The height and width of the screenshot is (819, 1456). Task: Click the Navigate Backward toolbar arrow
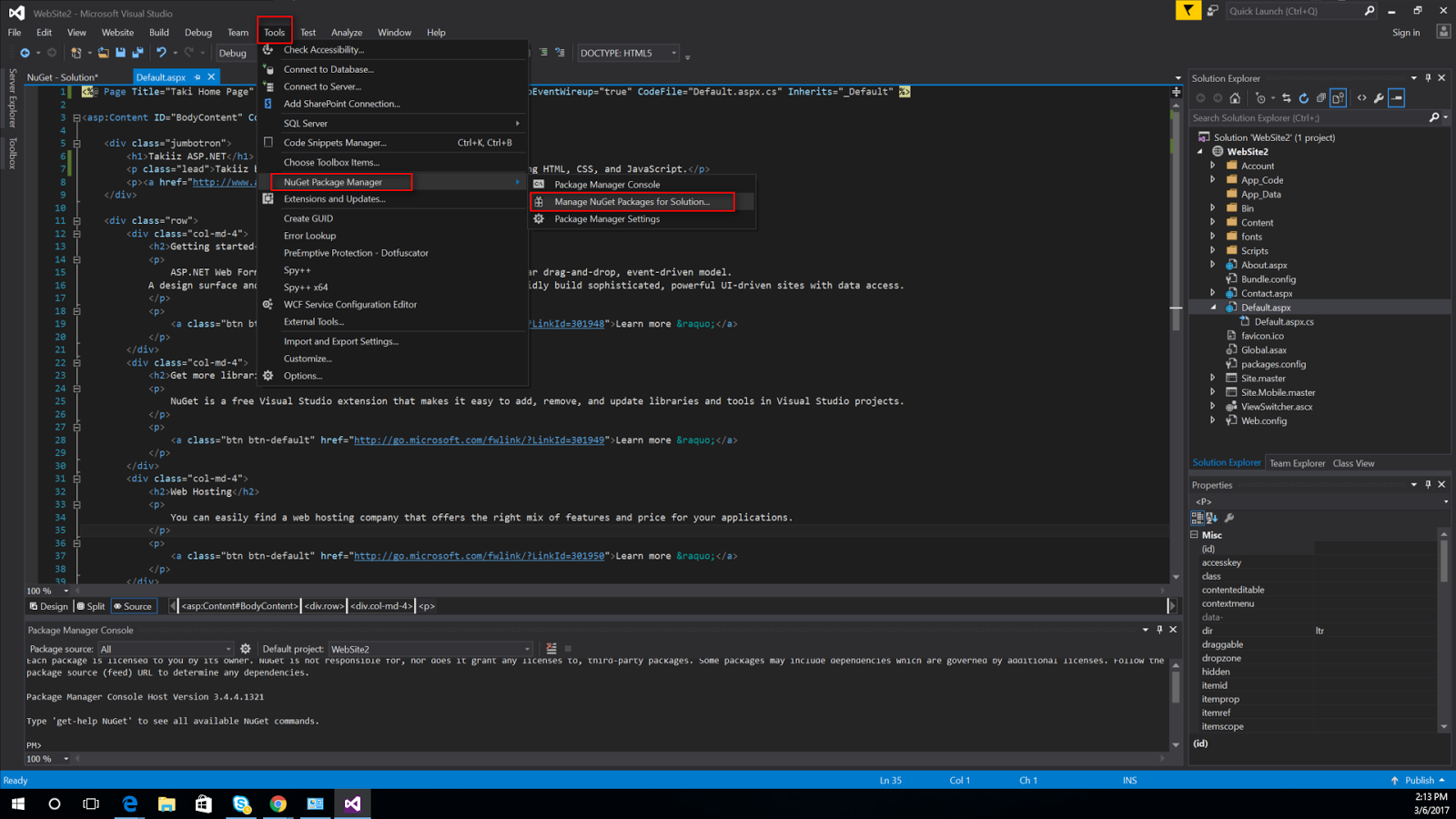click(25, 53)
